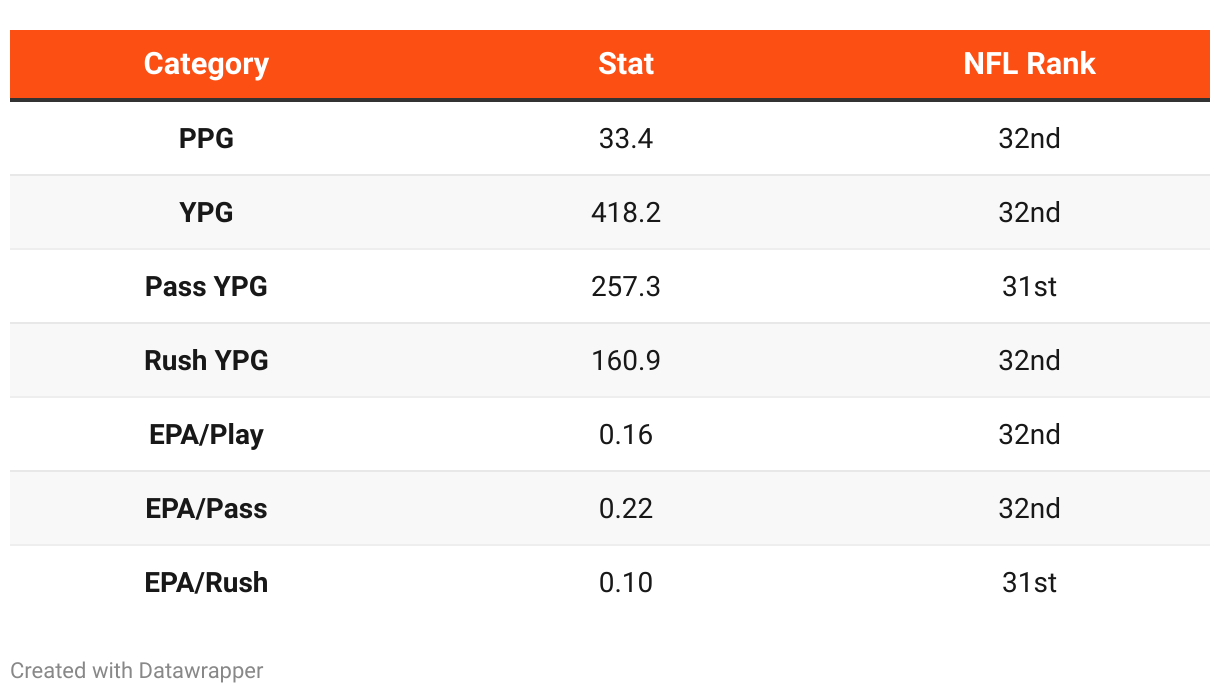Click the Stat column header
This screenshot has width=1220, height=694.
(x=626, y=64)
